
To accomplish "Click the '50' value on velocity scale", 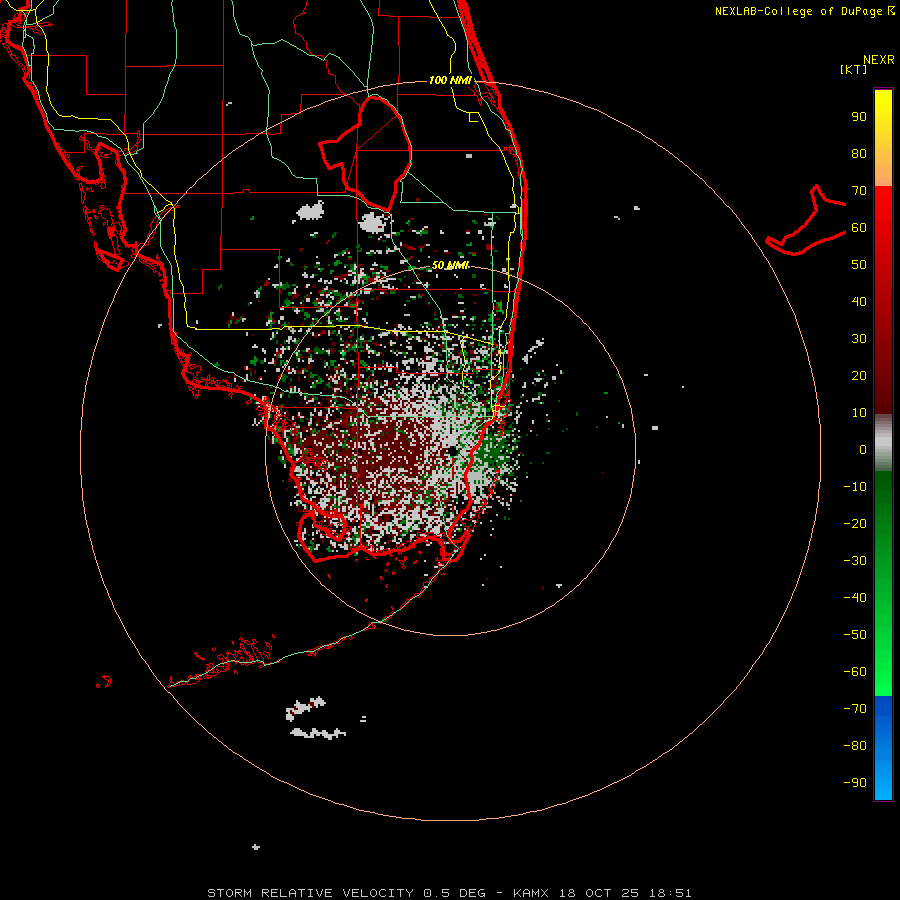I will (859, 265).
